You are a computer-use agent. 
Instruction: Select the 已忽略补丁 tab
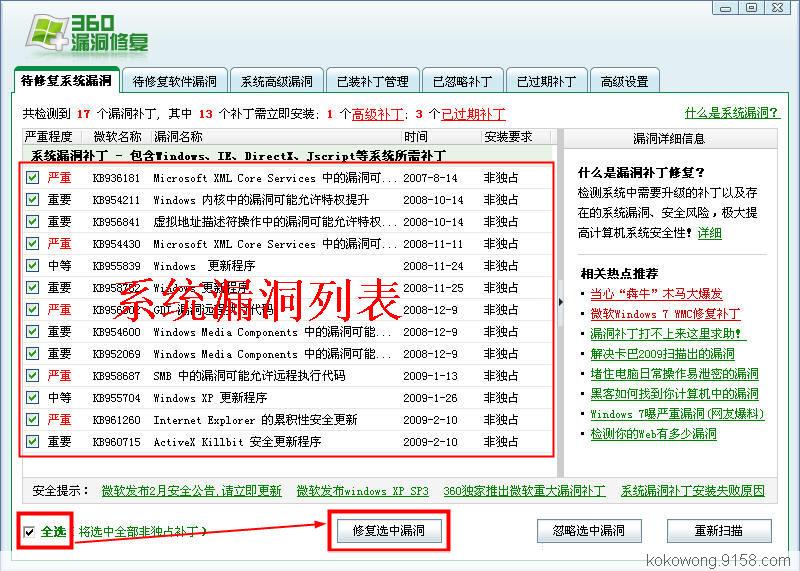[462, 81]
